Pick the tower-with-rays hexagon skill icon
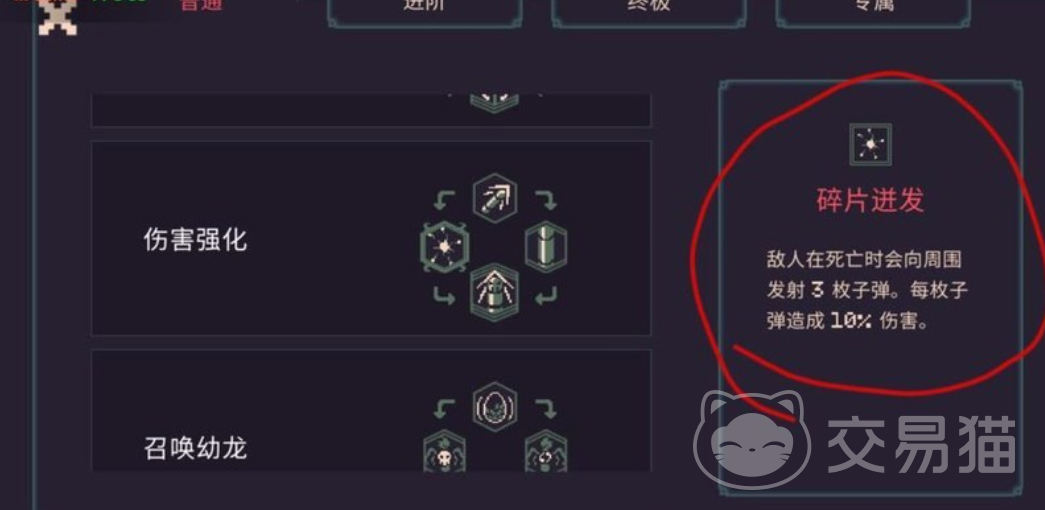The height and width of the screenshot is (510, 1045). pyautogui.click(x=495, y=293)
